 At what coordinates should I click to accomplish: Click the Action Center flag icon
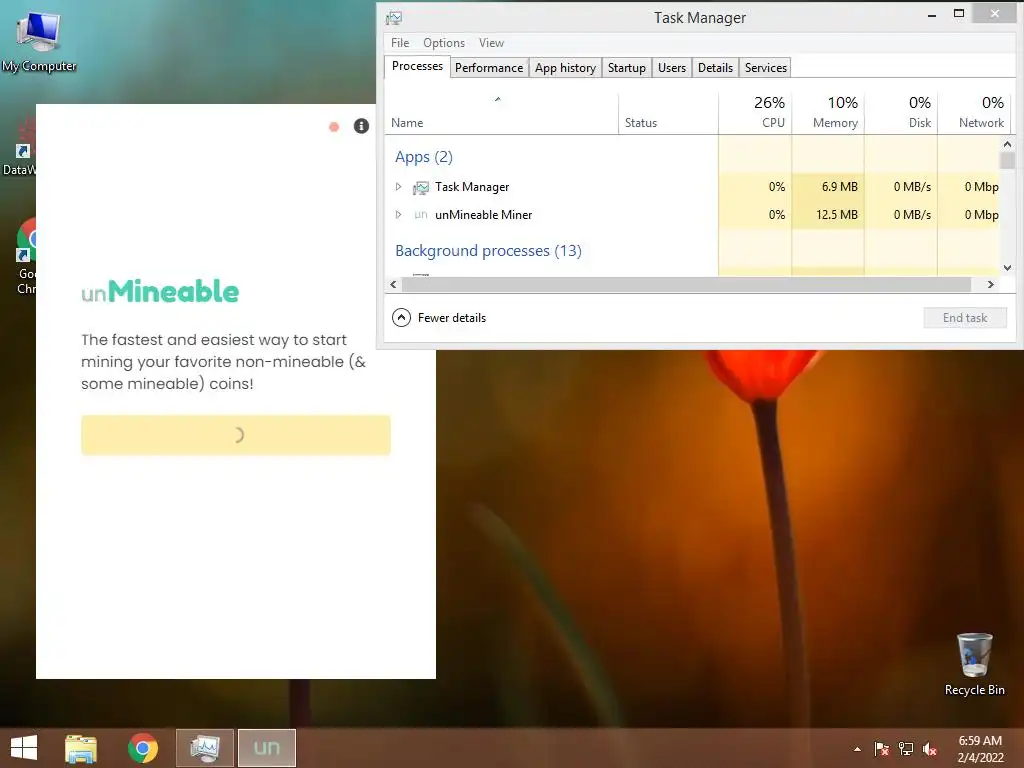pyautogui.click(x=881, y=749)
